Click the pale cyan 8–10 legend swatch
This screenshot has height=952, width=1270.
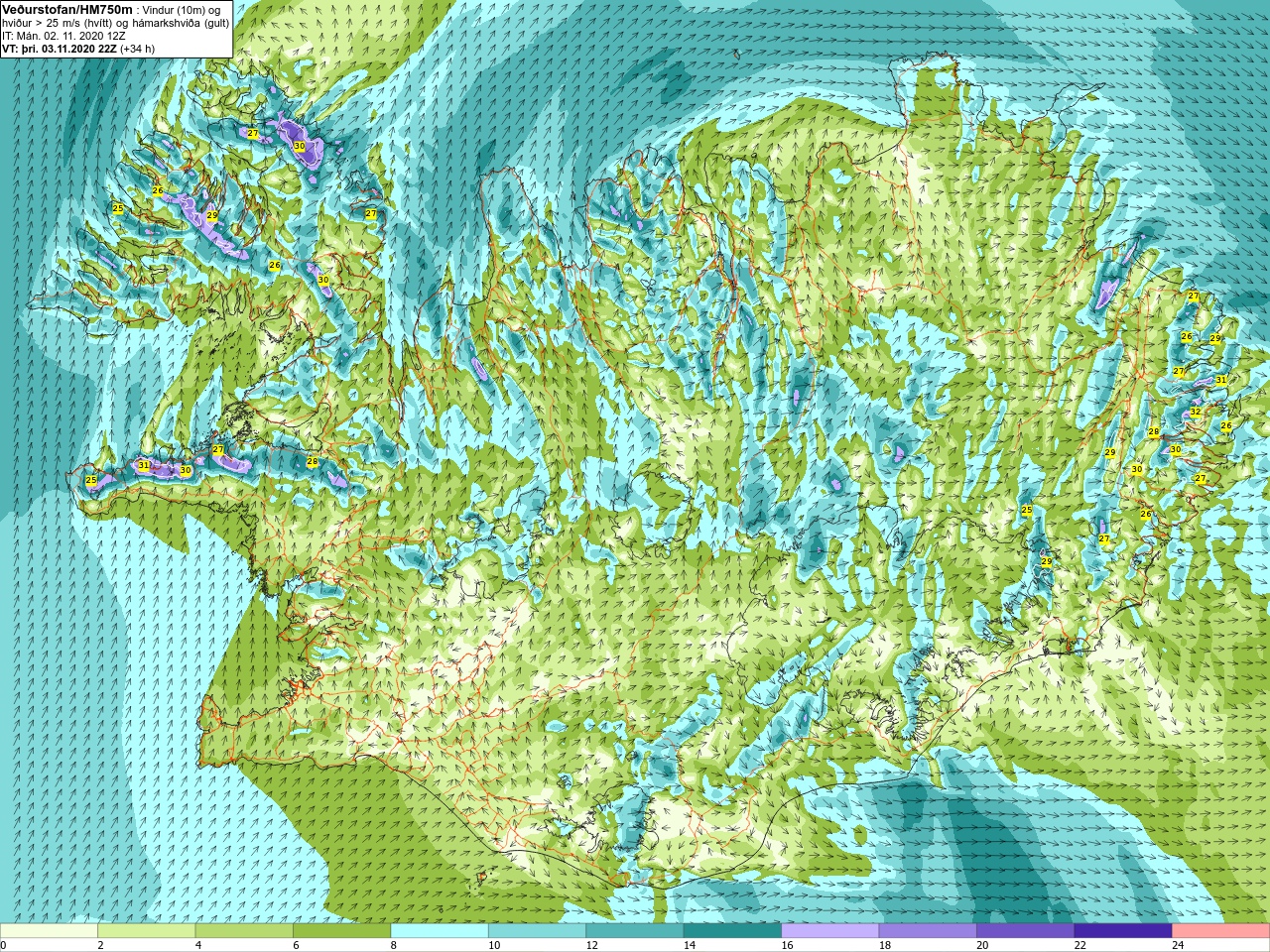coord(440,931)
